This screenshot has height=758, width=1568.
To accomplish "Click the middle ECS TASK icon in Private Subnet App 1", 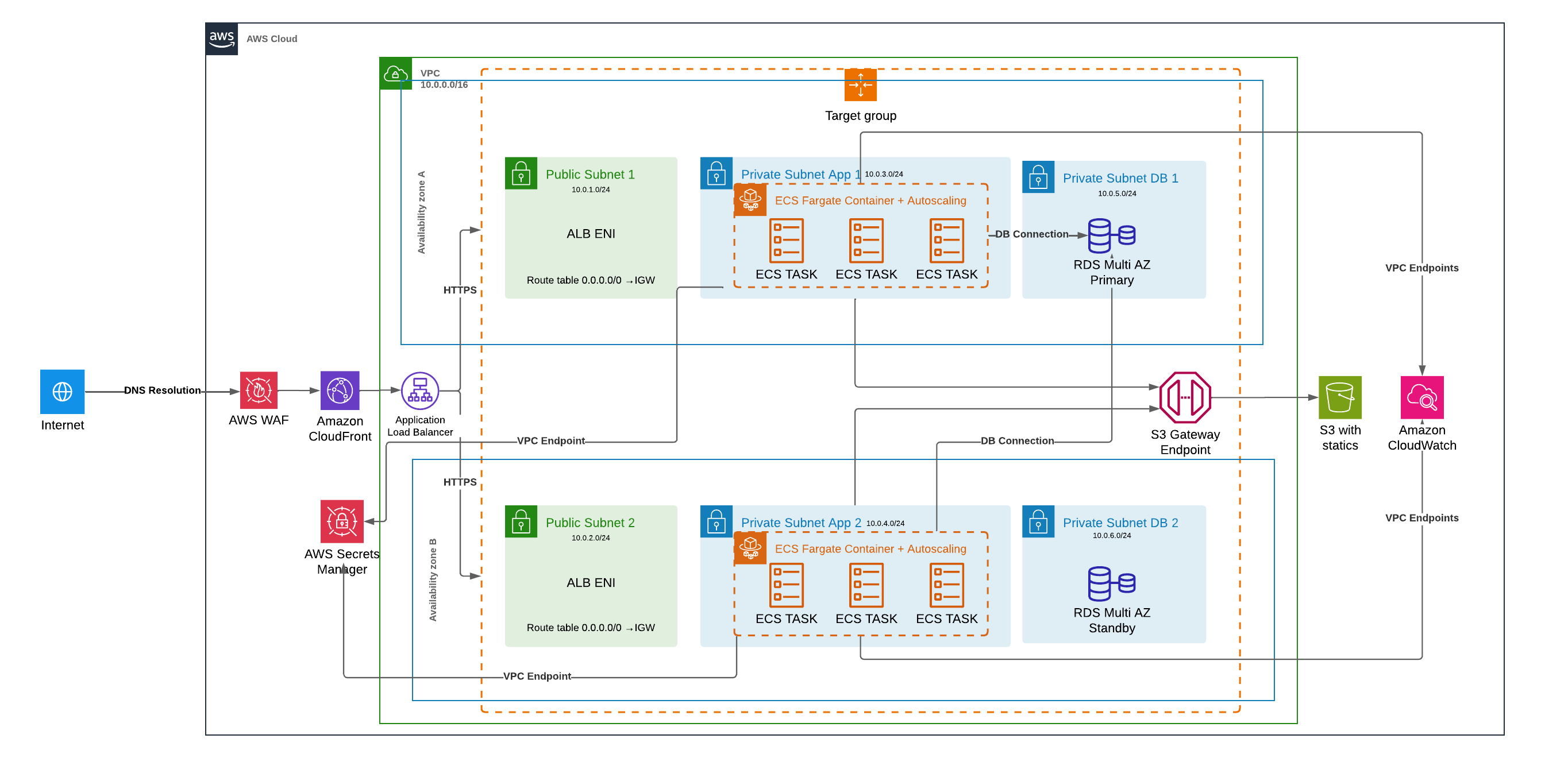I will (x=866, y=240).
